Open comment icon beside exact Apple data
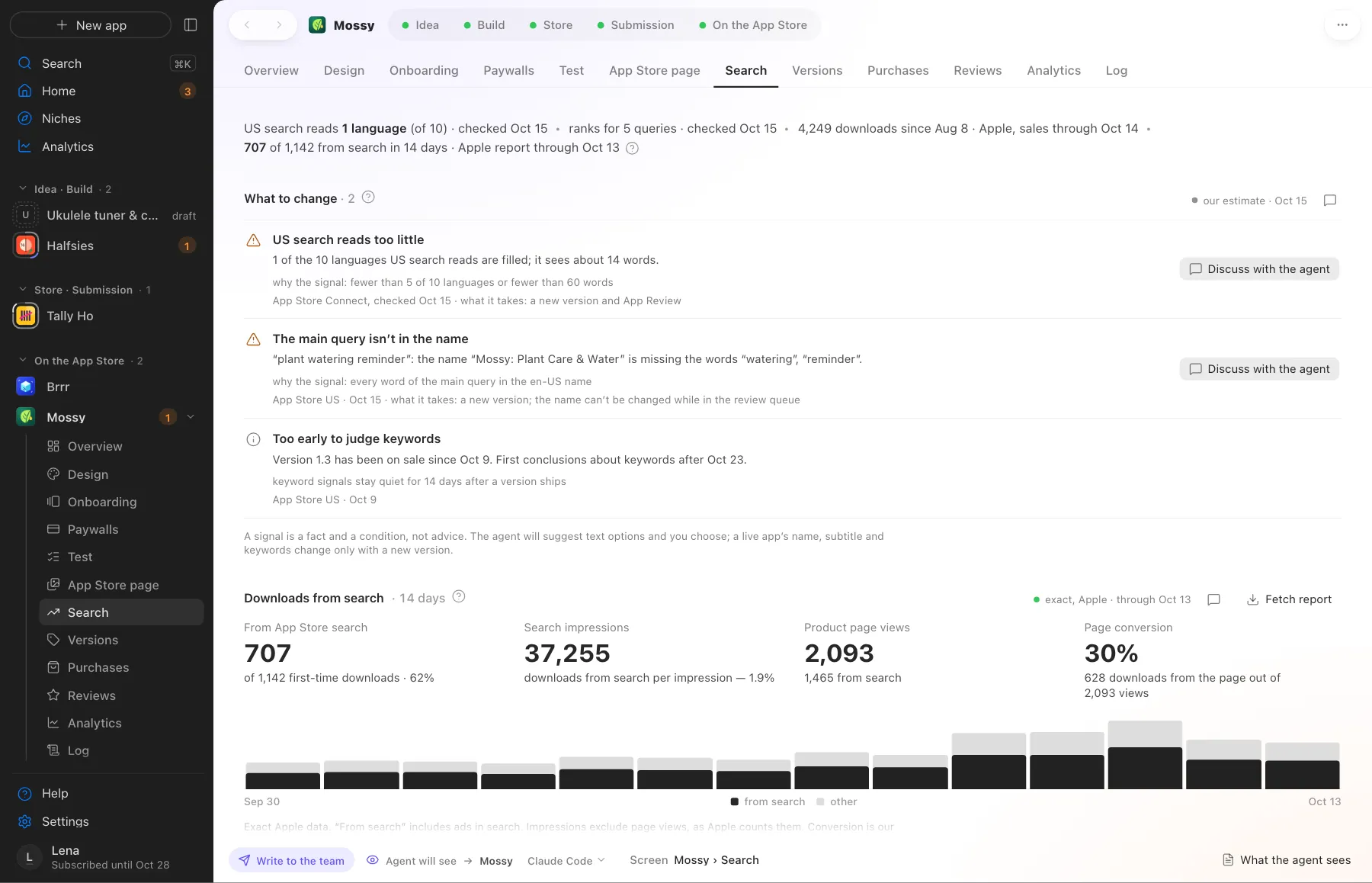Viewport: 1372px width, 883px height. coord(1214,600)
